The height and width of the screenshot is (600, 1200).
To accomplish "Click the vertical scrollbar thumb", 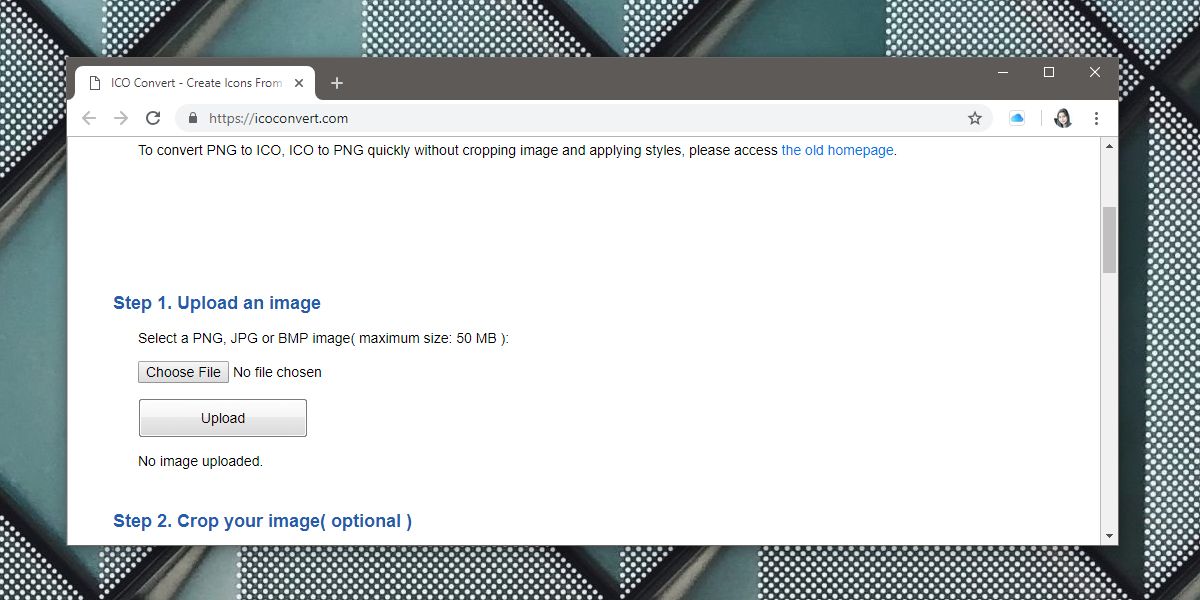I will (x=1109, y=240).
